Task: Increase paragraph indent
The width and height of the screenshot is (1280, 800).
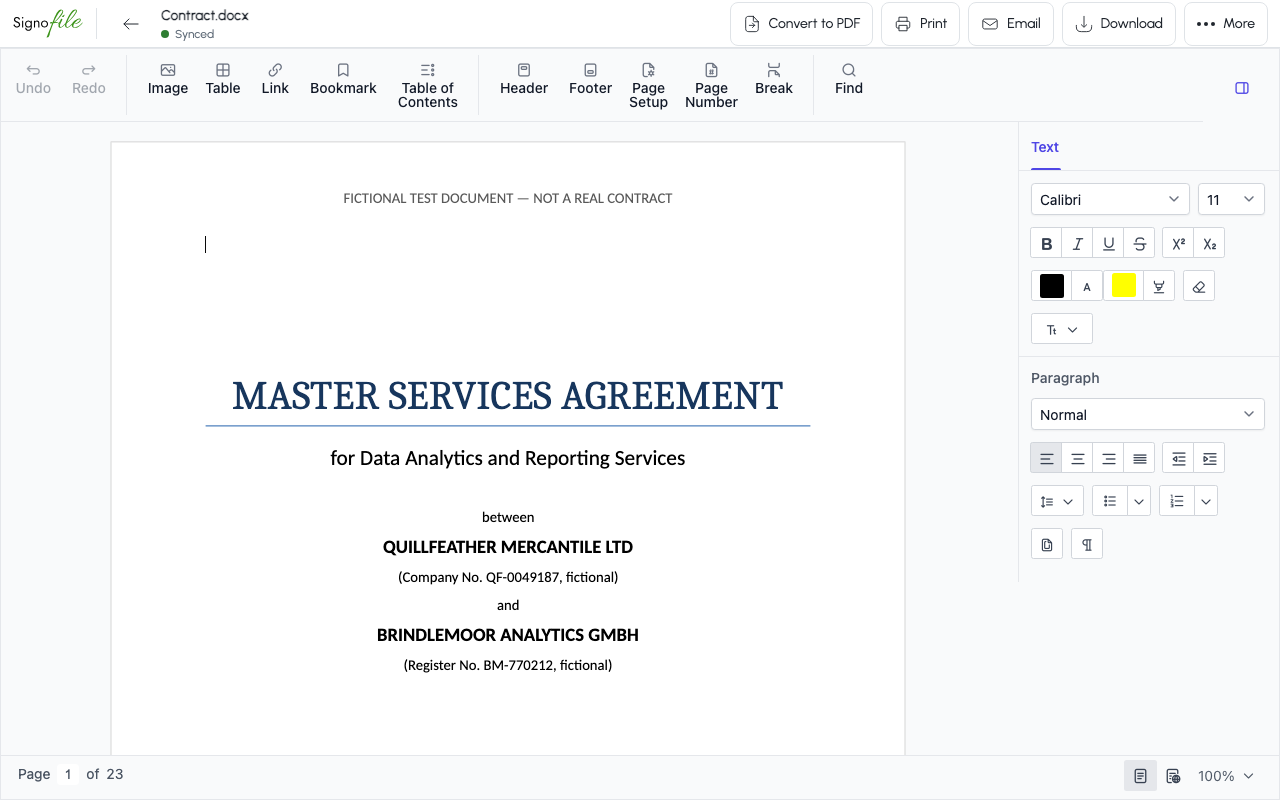Action: (1209, 458)
